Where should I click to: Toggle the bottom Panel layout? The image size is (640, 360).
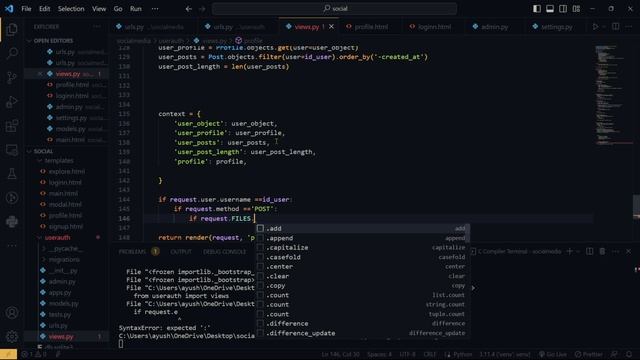tap(550, 9)
